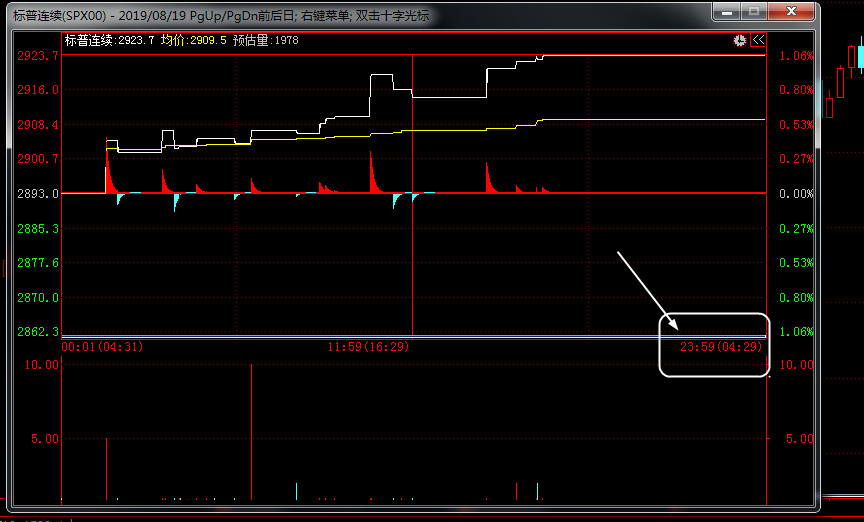This screenshot has height=522, width=864.
Task: Click the green 0.53% percentage label
Action: point(796,262)
